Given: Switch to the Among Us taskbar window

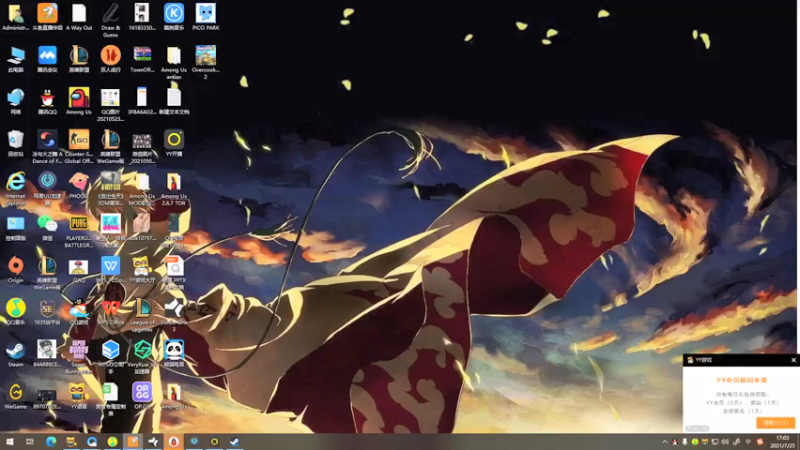Looking at the screenshot, I should click(x=174, y=441).
